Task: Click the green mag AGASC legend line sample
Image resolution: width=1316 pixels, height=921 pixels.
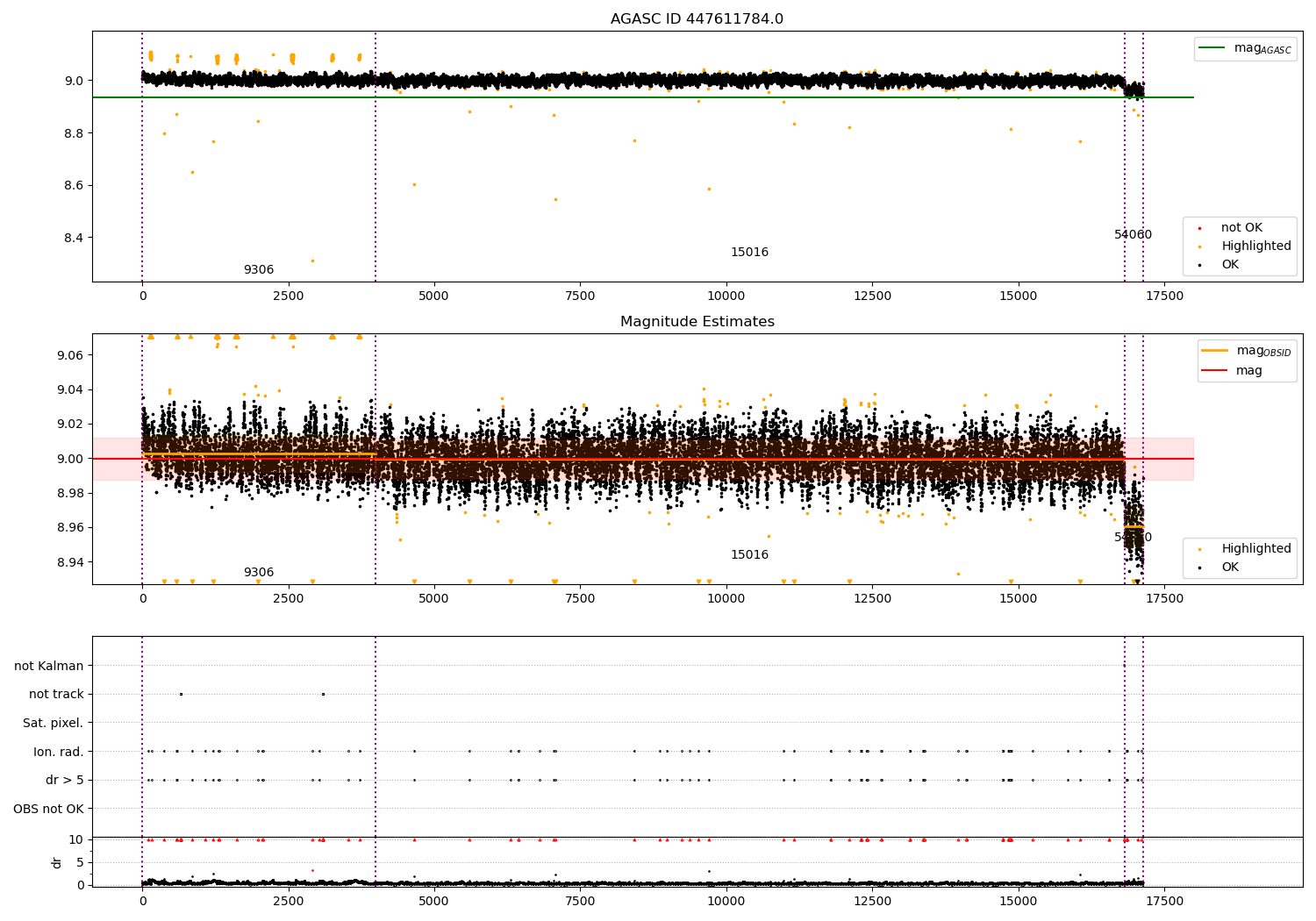Action: [x=1212, y=48]
